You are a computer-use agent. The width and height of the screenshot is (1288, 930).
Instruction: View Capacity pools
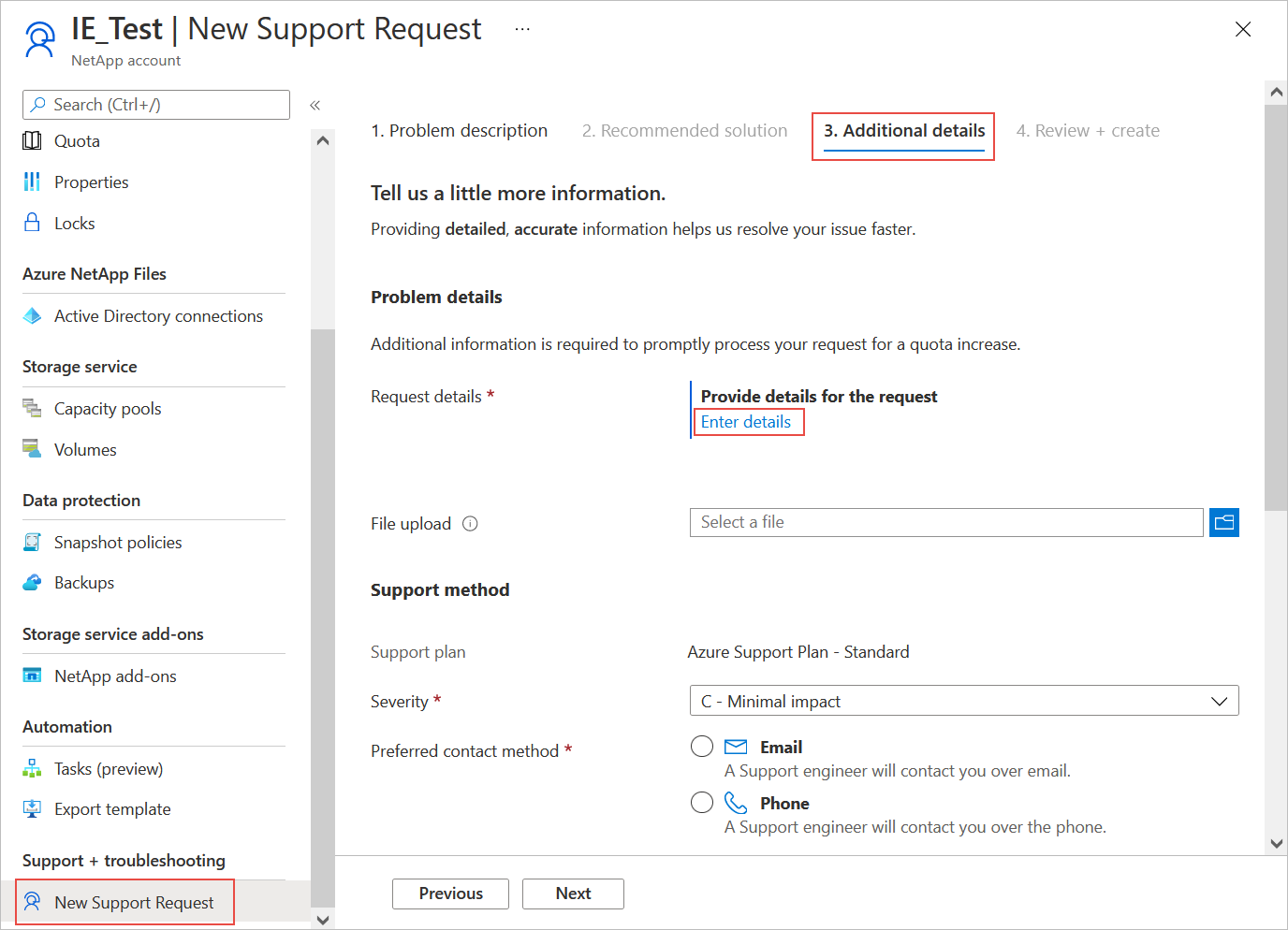107,408
